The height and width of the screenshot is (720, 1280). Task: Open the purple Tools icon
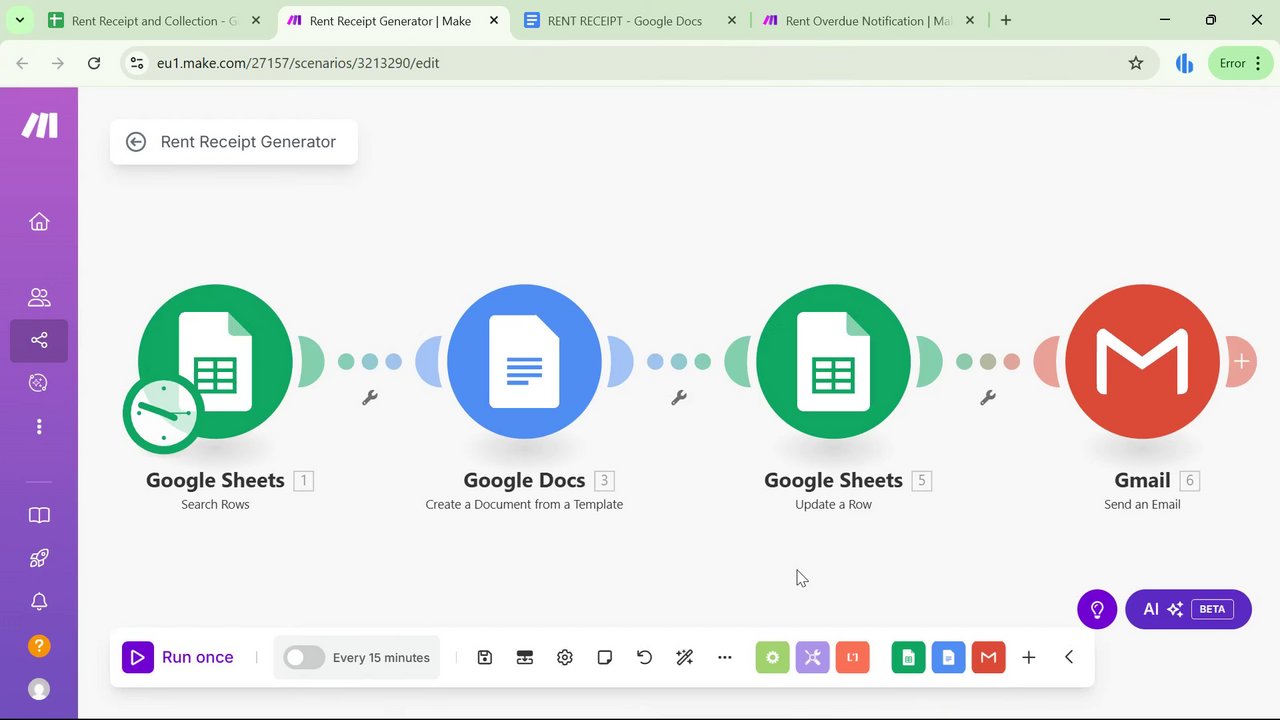tap(812, 657)
